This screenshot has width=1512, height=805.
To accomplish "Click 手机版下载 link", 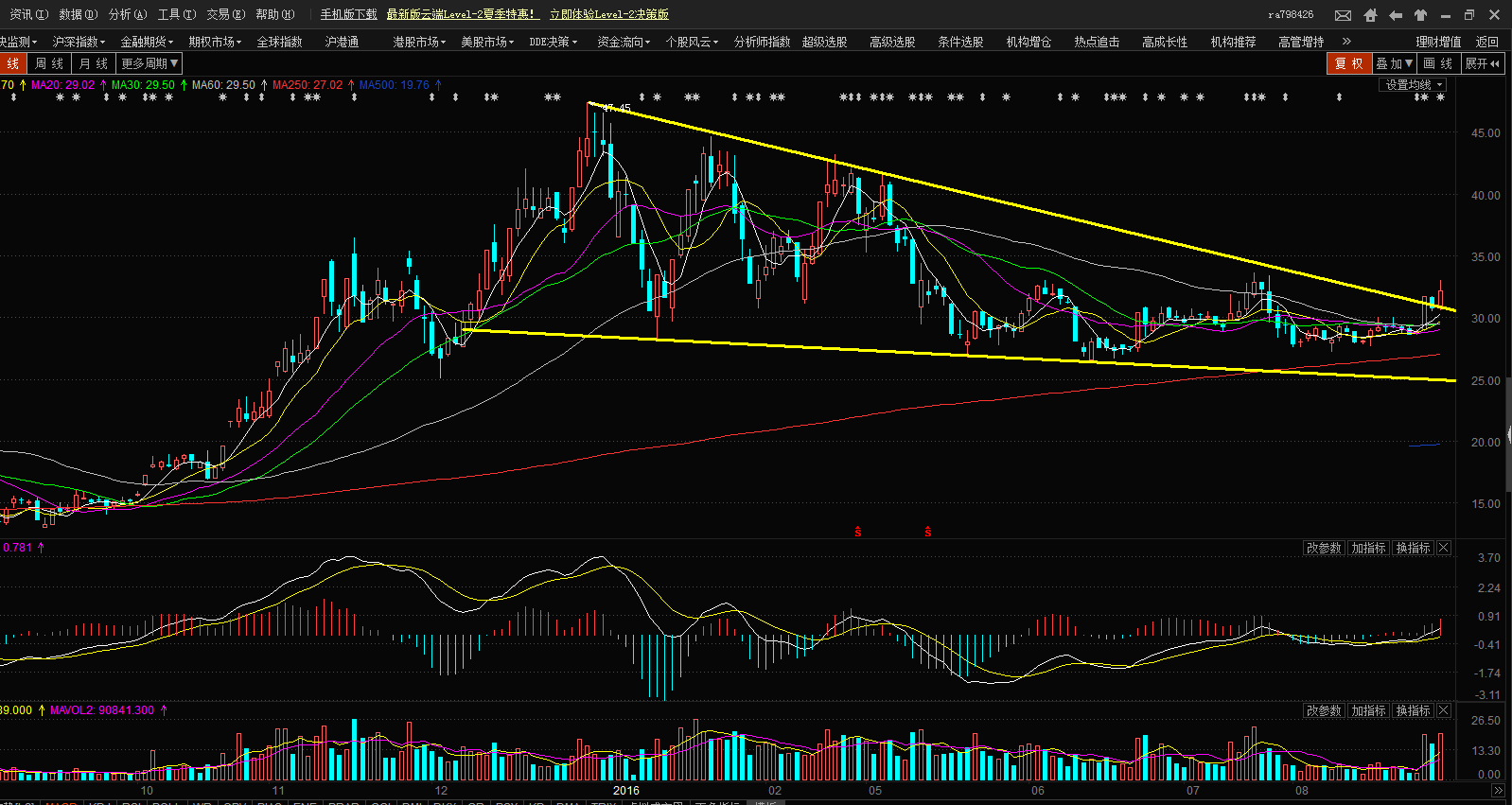I will pos(348,14).
